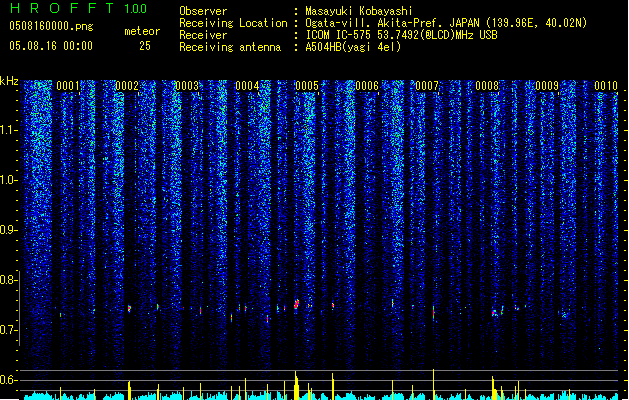Click the 1.1 kHz axis tick label

(x=8, y=130)
